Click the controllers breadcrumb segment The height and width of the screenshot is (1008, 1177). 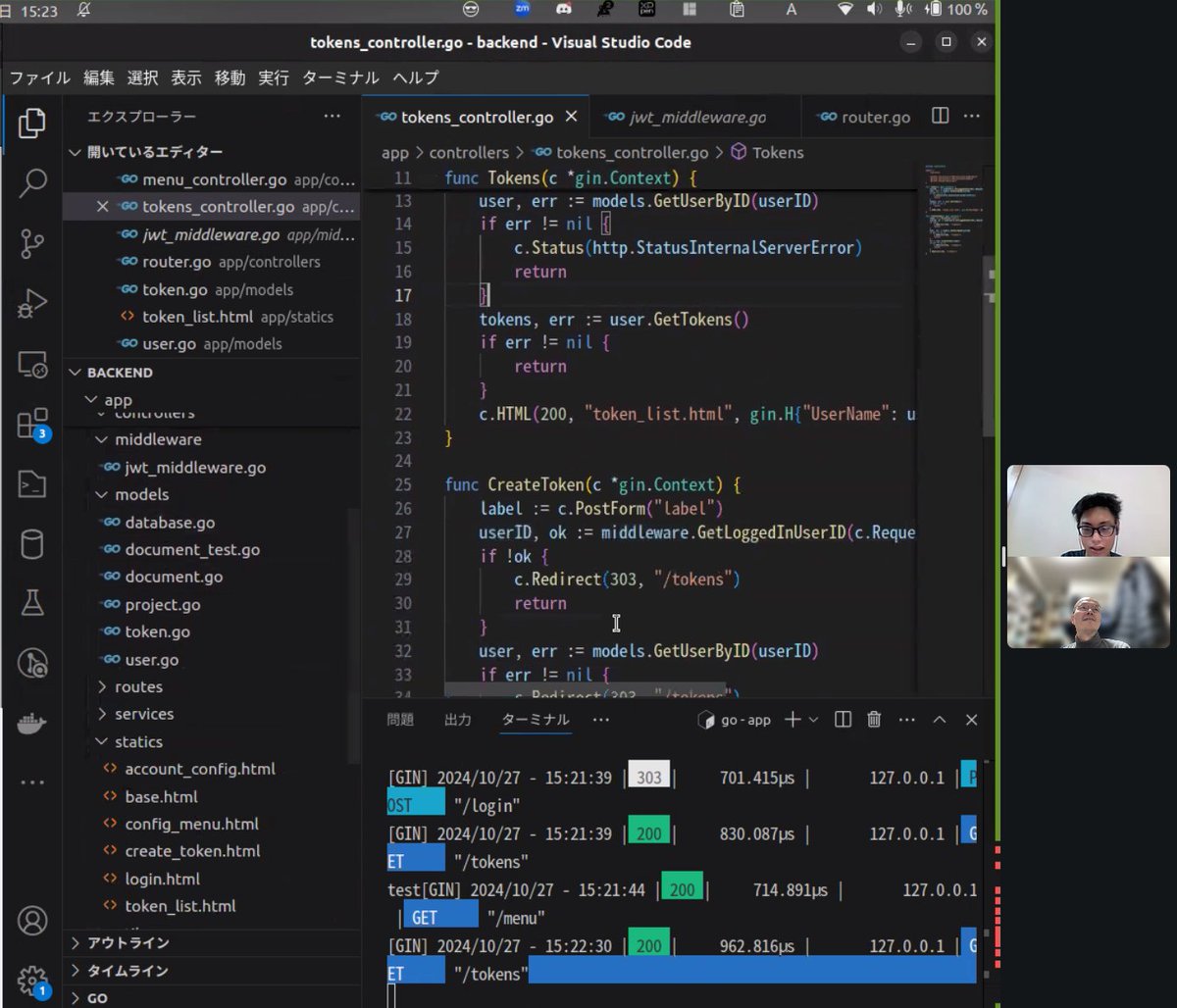click(469, 153)
